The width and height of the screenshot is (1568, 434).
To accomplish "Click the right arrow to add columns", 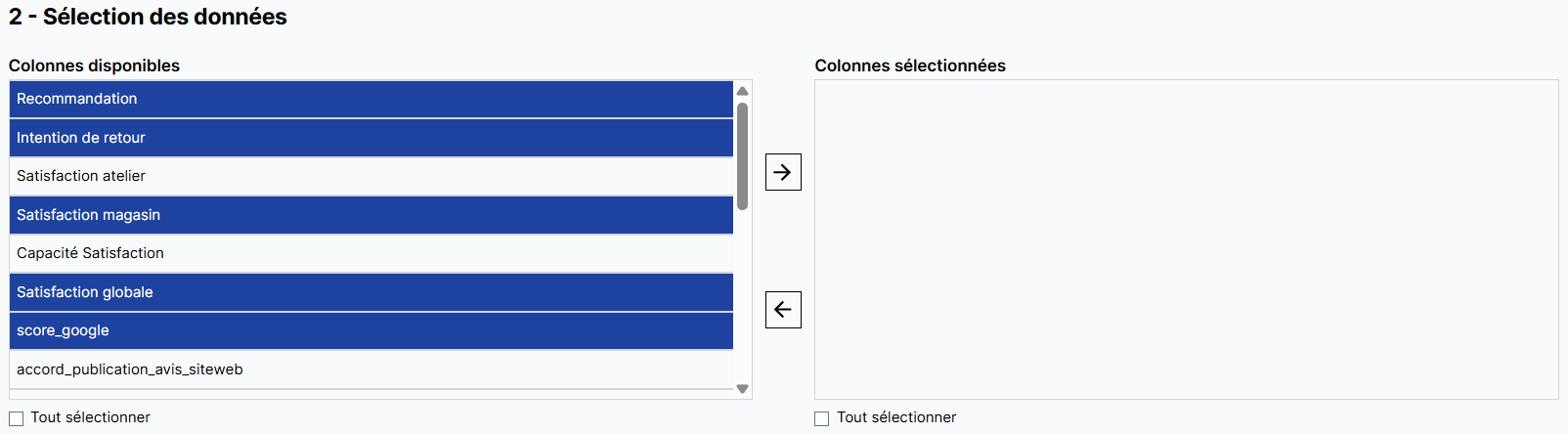I will pos(783,172).
